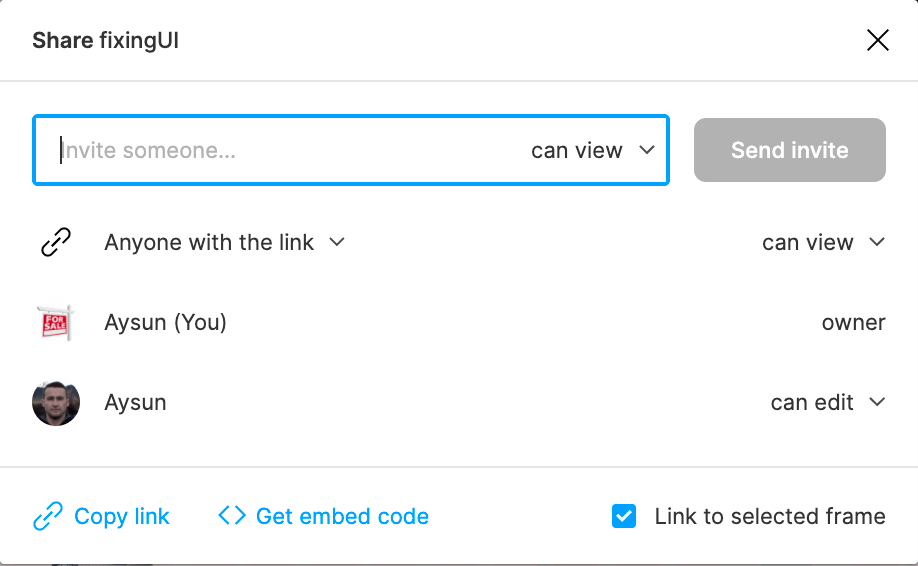Screen dimensions: 918x566
Task: Click the For Sale avatar of Aysun (You)
Action: click(x=56, y=323)
